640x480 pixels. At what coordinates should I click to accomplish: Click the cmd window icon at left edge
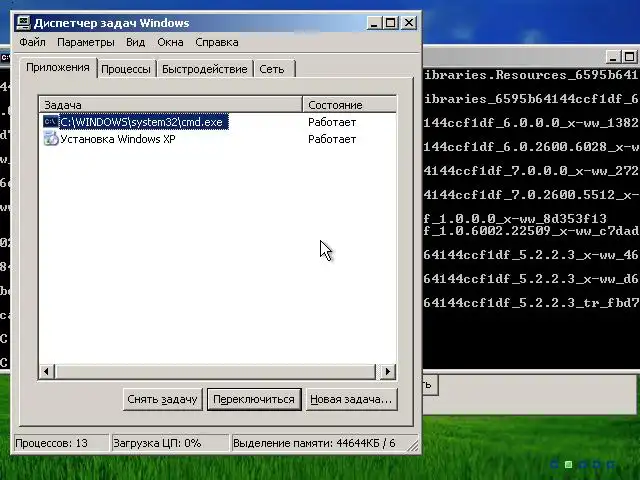click(5, 57)
